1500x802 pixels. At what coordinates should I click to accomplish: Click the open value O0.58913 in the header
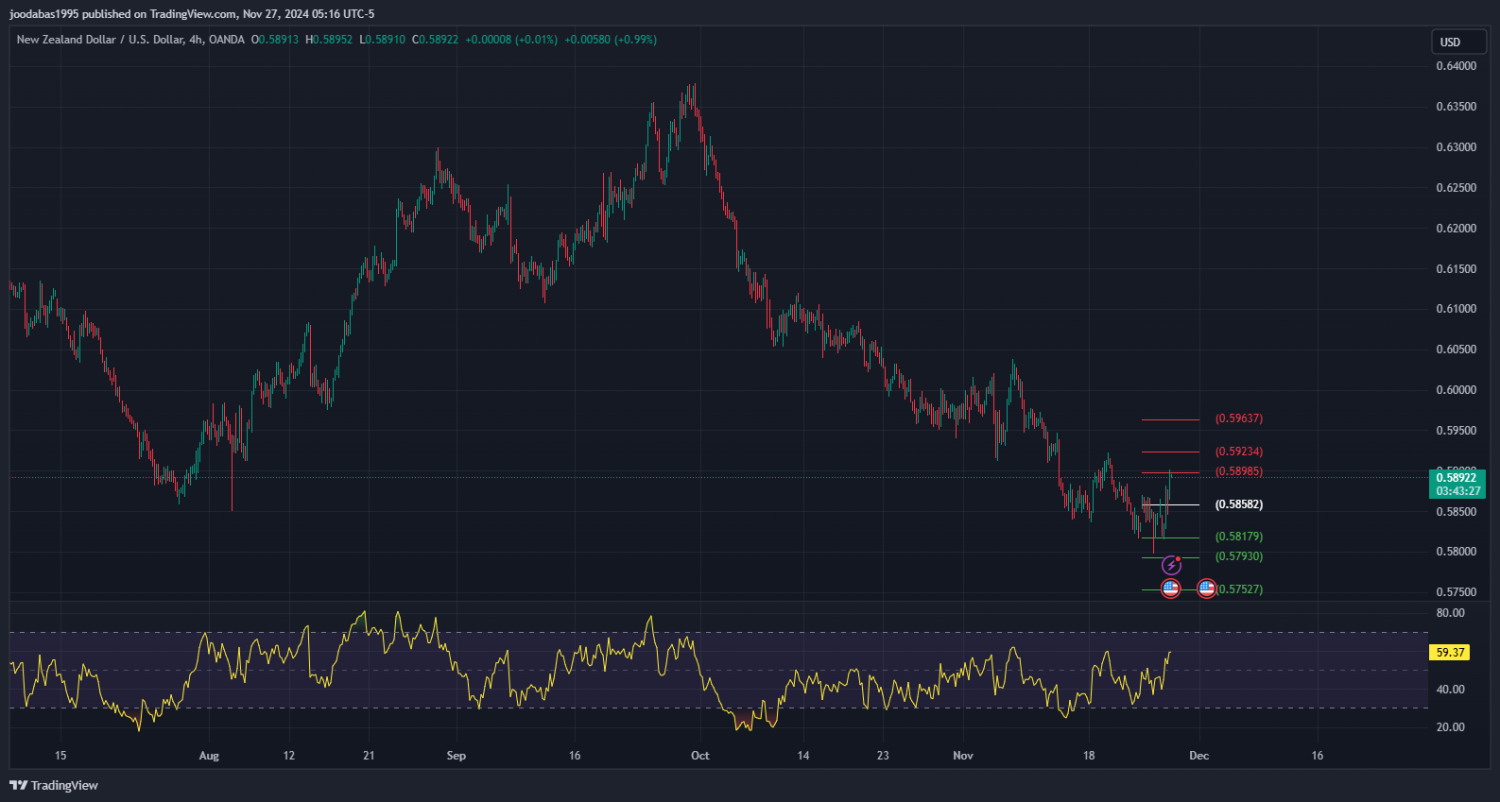(x=276, y=40)
